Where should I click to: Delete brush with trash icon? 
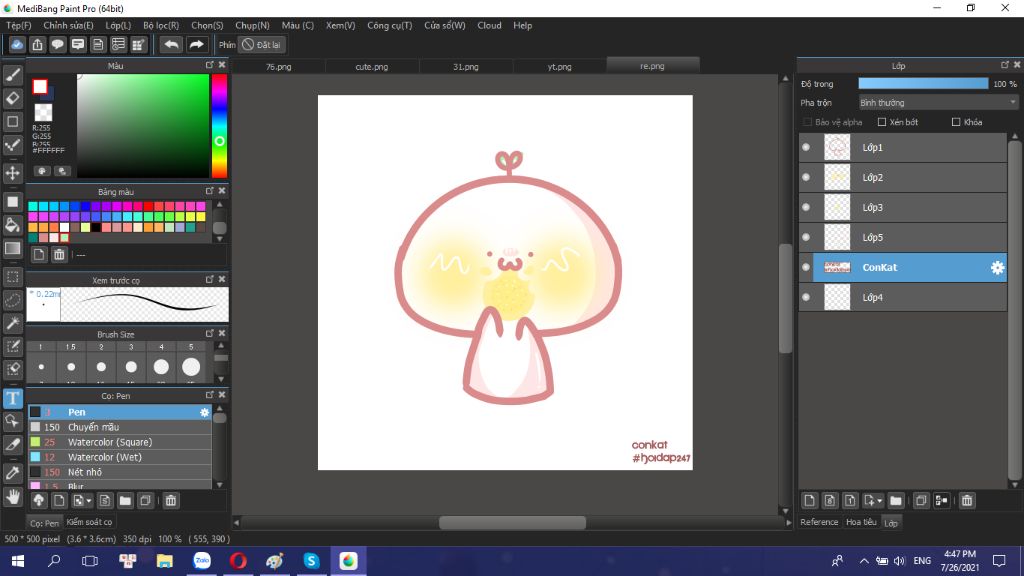[x=170, y=500]
